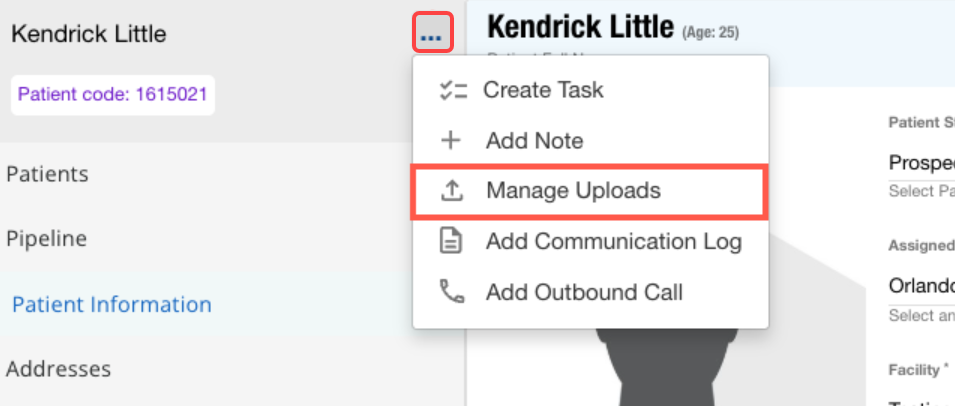Click the Patient code 1615021 badge

[x=112, y=96]
